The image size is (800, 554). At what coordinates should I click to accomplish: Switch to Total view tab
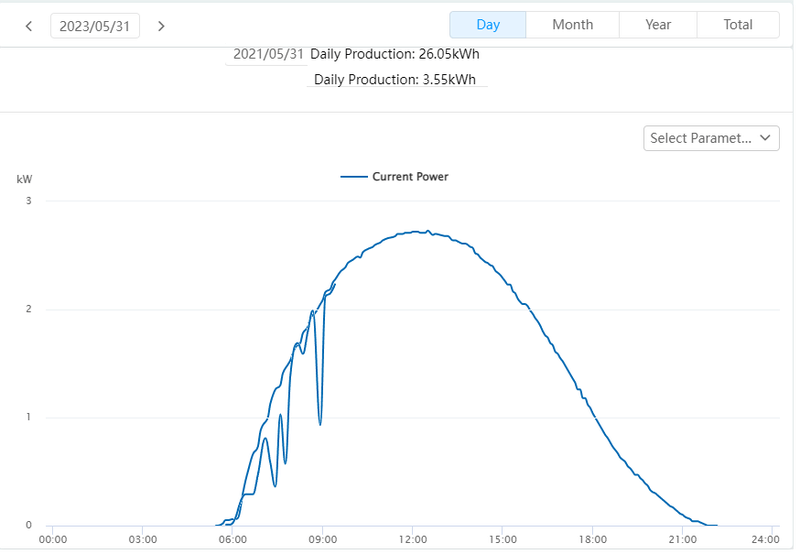pos(738,25)
